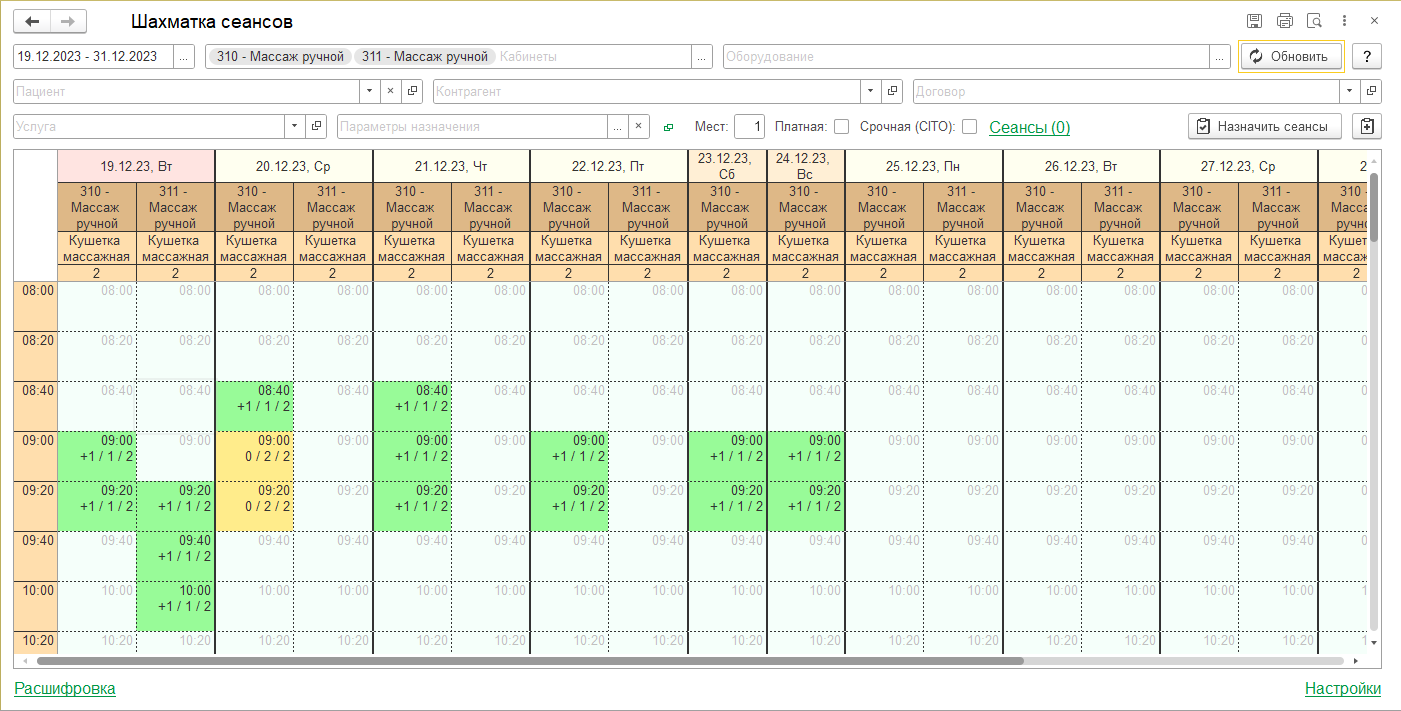Open the Услуга dropdown arrow
Viewport: 1401px width, 711px height.
click(294, 127)
